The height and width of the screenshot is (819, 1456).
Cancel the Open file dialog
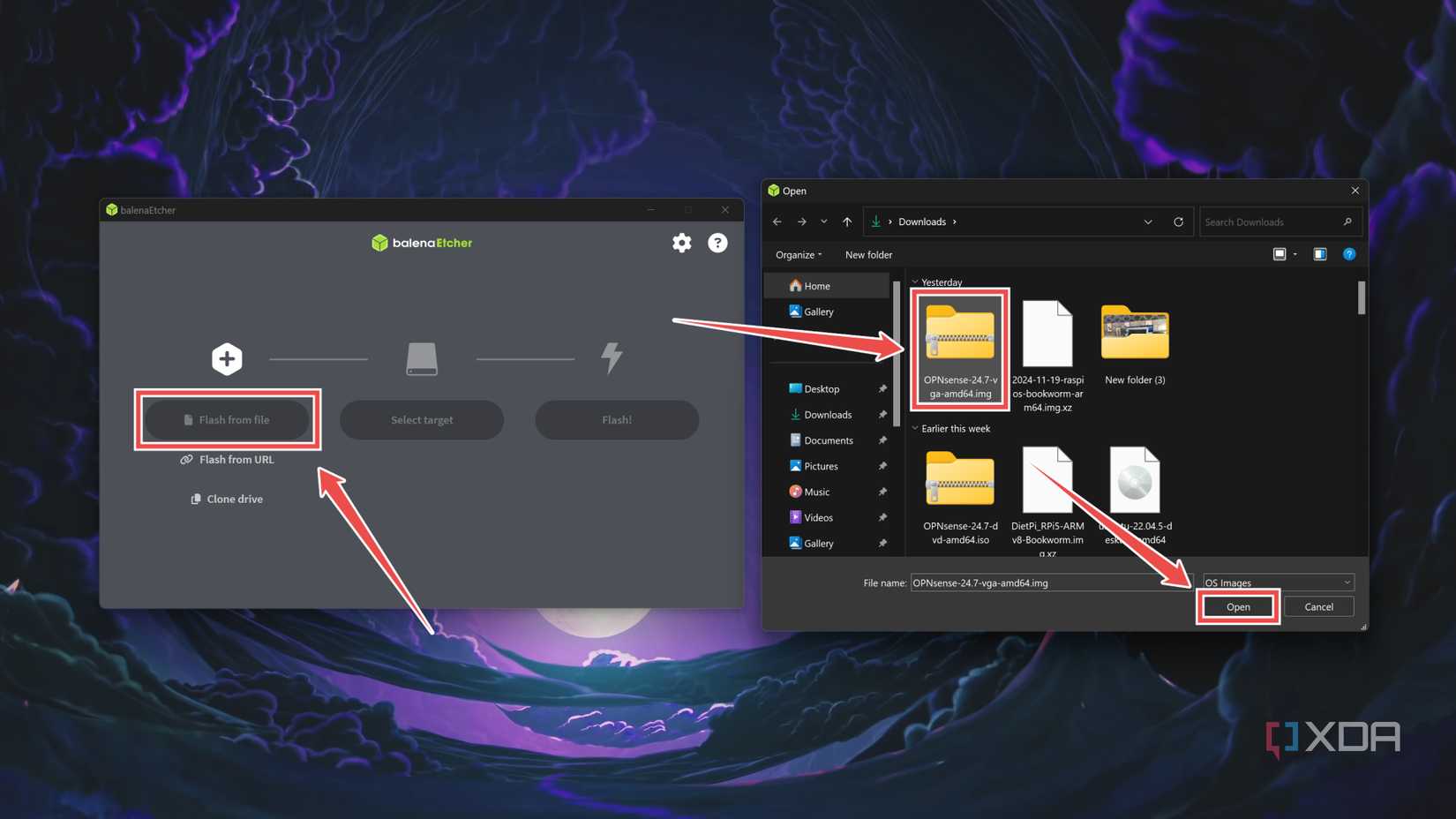click(x=1318, y=607)
